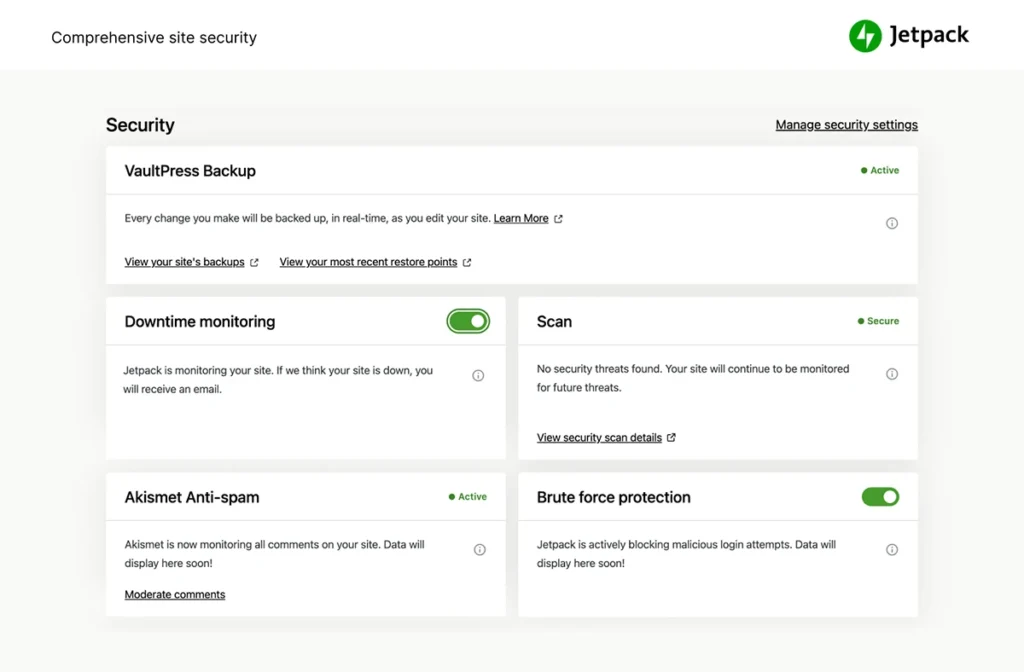Viewport: 1024px width, 672px height.
Task: Click the Akismet Anti-spam Active status
Action: (468, 497)
